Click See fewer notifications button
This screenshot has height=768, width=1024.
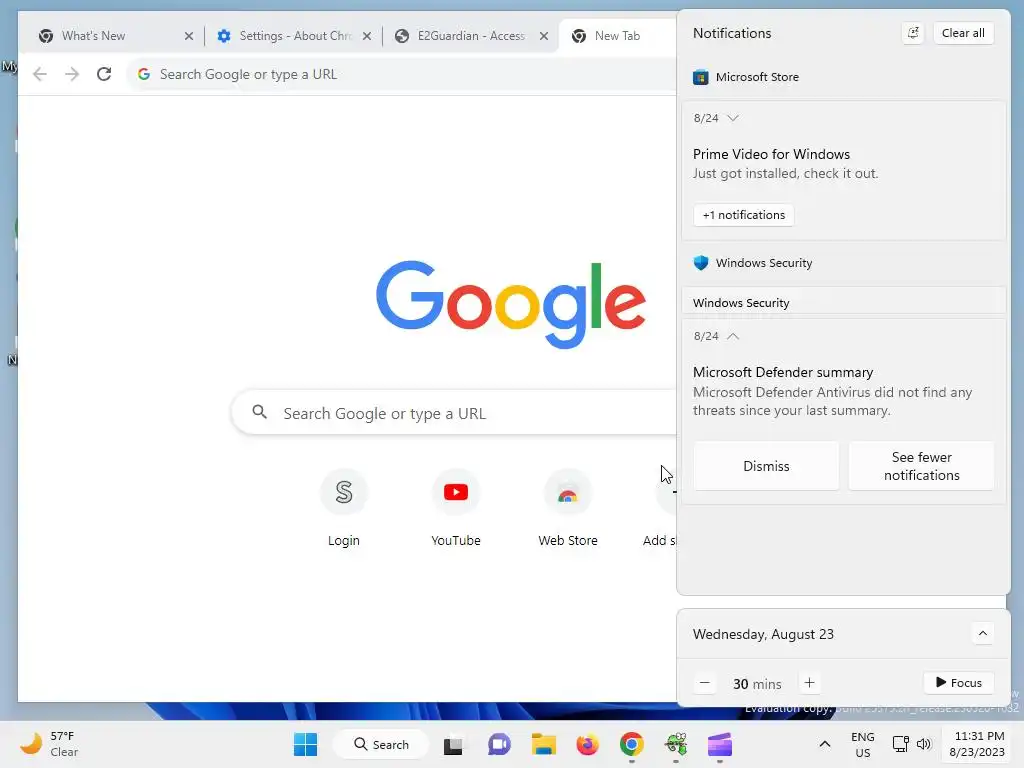(921, 466)
